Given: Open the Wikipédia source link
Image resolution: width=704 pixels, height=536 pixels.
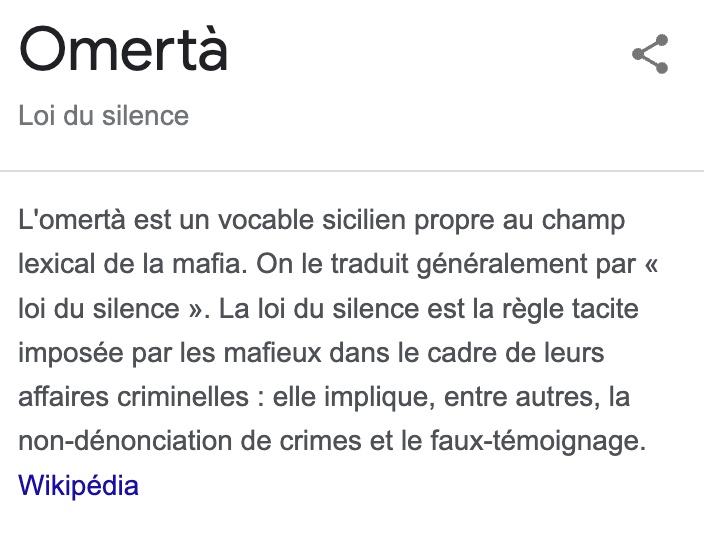Looking at the screenshot, I should tap(78, 485).
